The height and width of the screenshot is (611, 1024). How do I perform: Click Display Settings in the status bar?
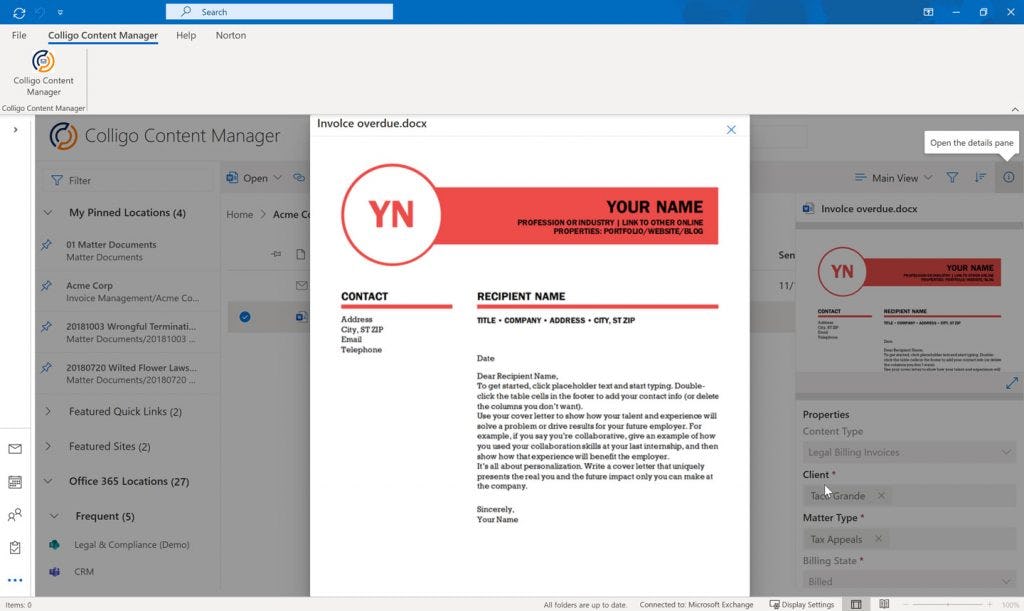click(x=803, y=604)
